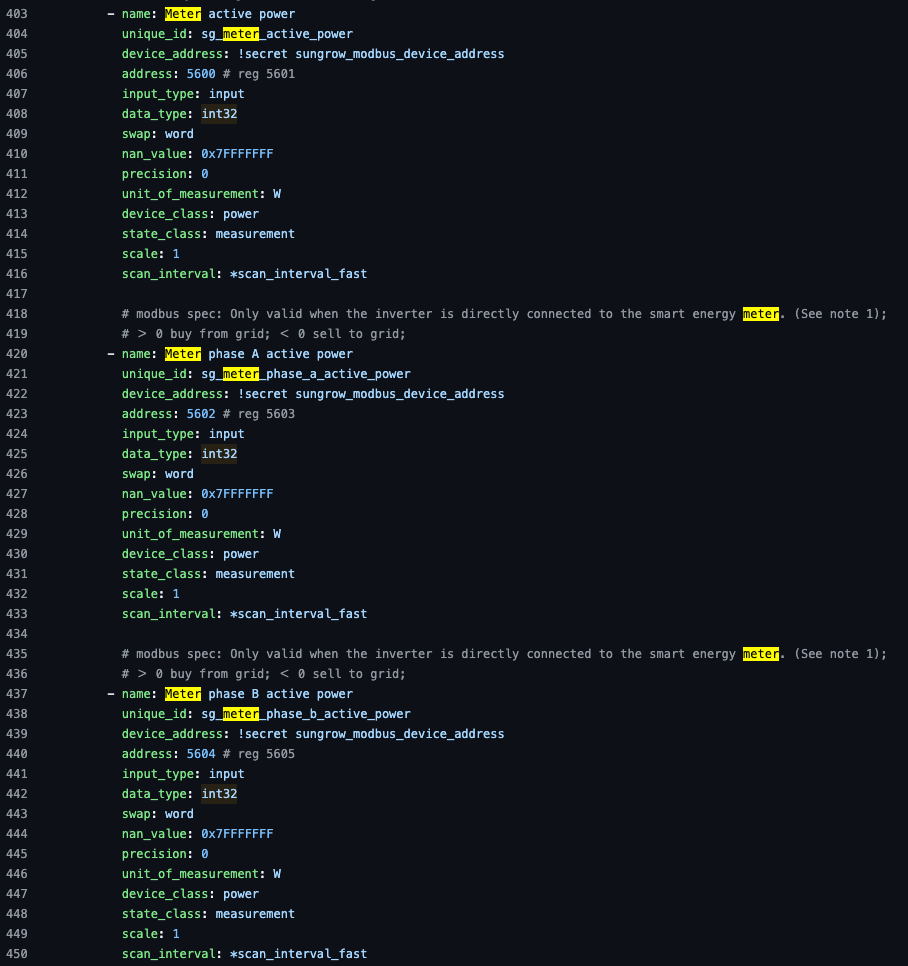The width and height of the screenshot is (908, 966).
Task: Click highlighted "meter" in line 418 comment
Action: point(760,314)
